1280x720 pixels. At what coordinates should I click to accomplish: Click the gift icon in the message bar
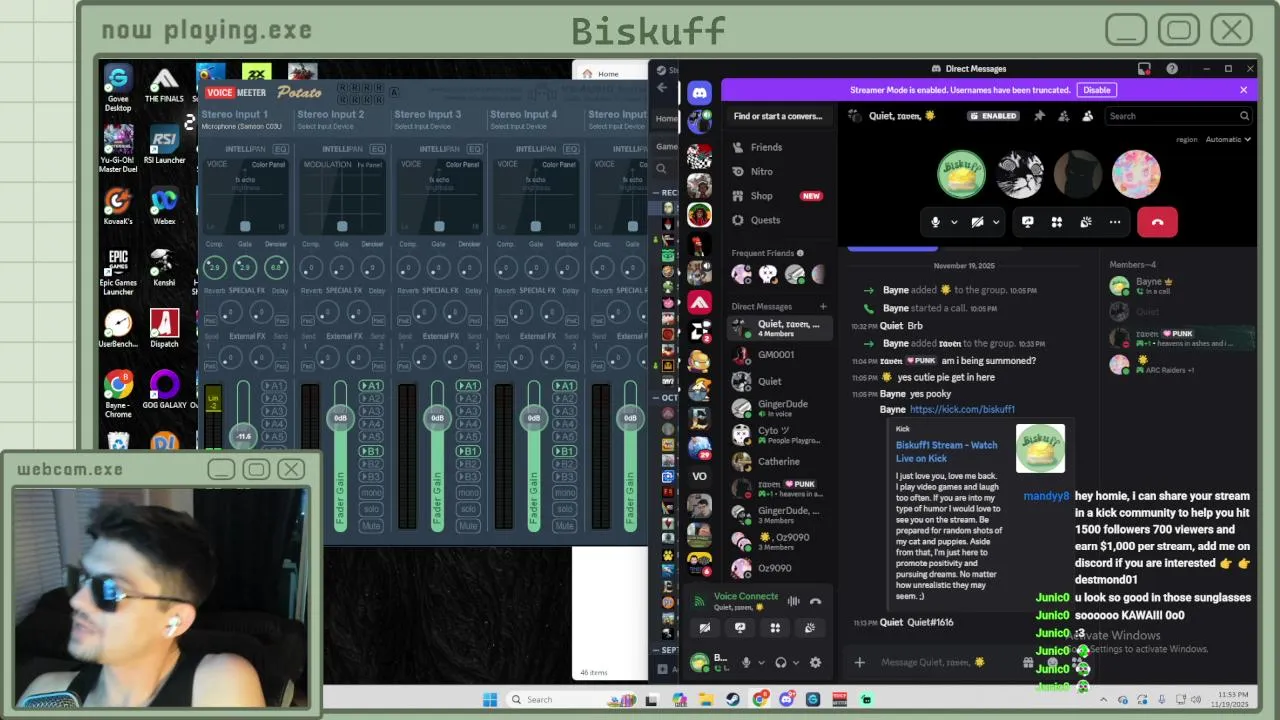point(1028,662)
